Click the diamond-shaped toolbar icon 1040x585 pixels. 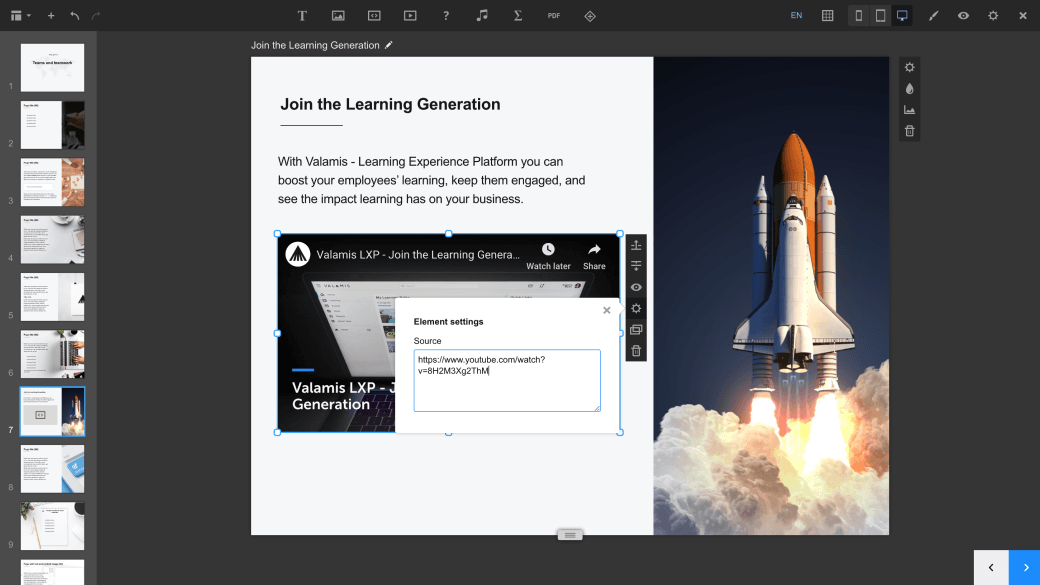(x=590, y=16)
